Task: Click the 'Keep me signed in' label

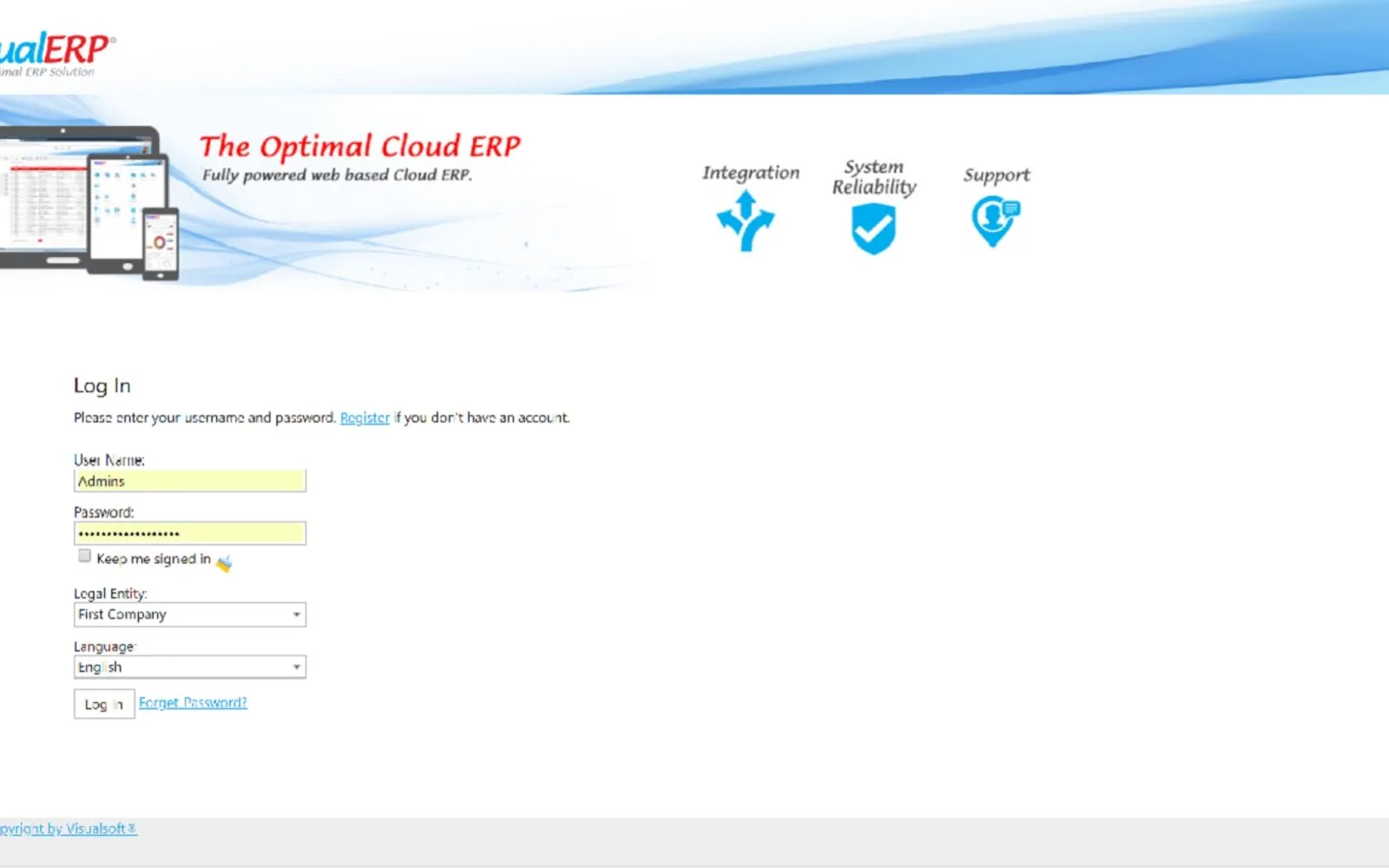Action: pos(154,559)
